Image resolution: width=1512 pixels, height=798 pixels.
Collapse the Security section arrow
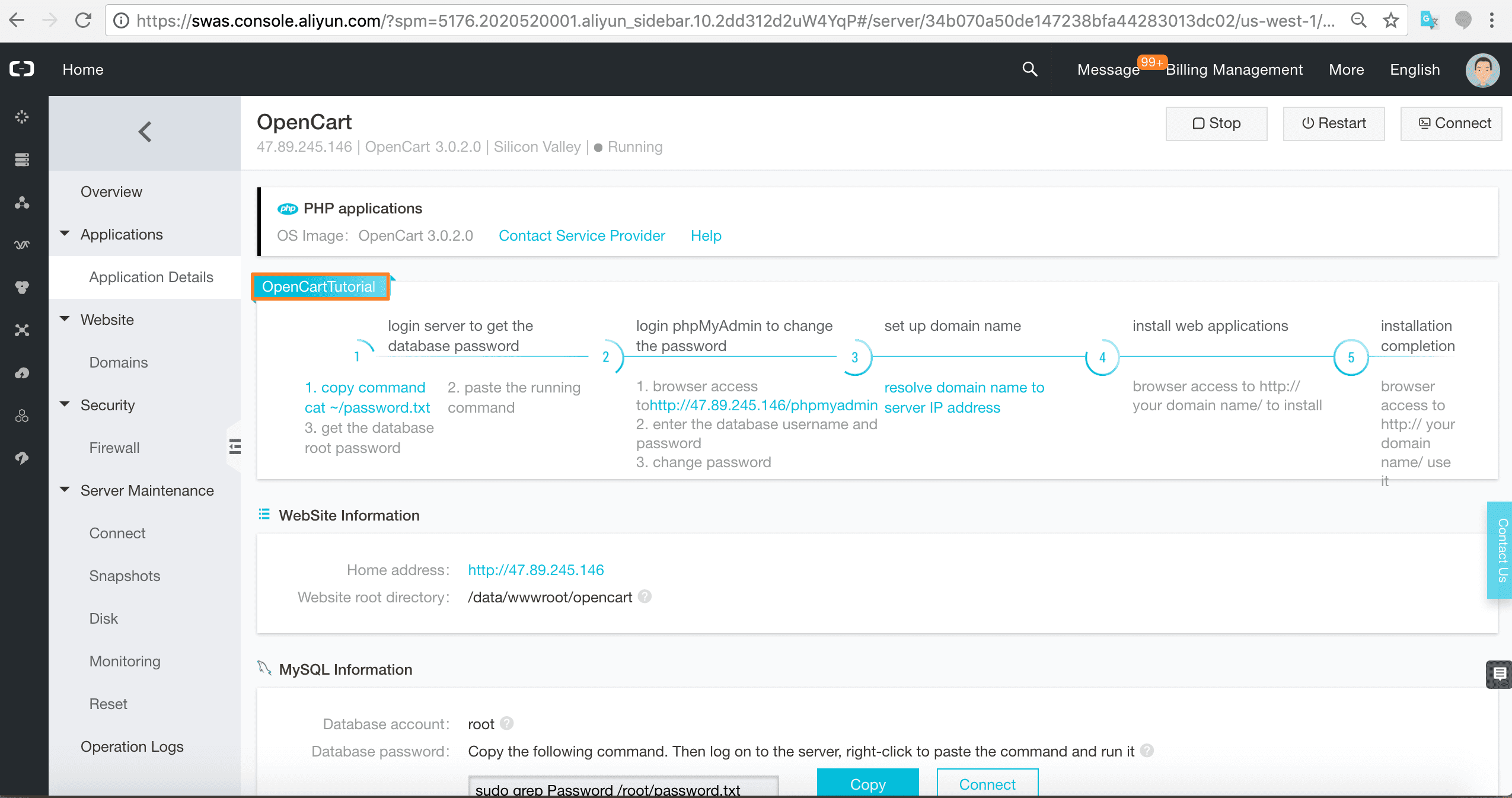[x=65, y=404]
